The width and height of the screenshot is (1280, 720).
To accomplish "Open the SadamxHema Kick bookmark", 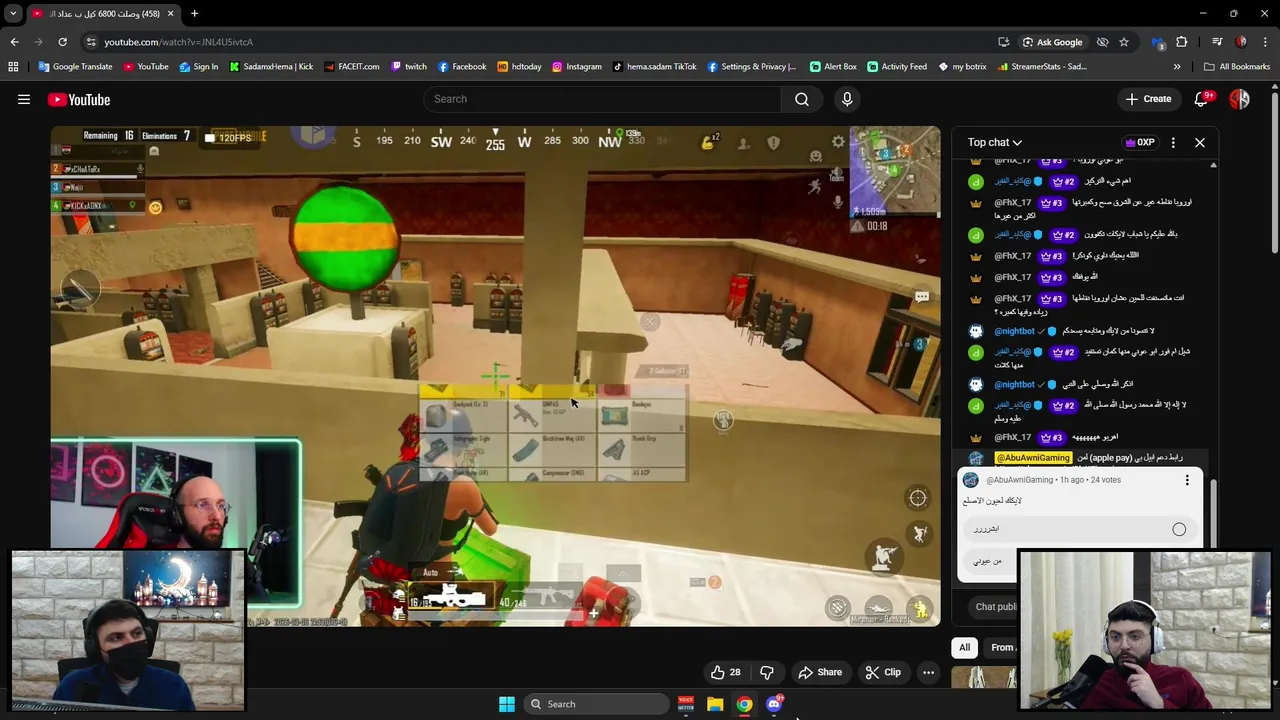I will (271, 67).
